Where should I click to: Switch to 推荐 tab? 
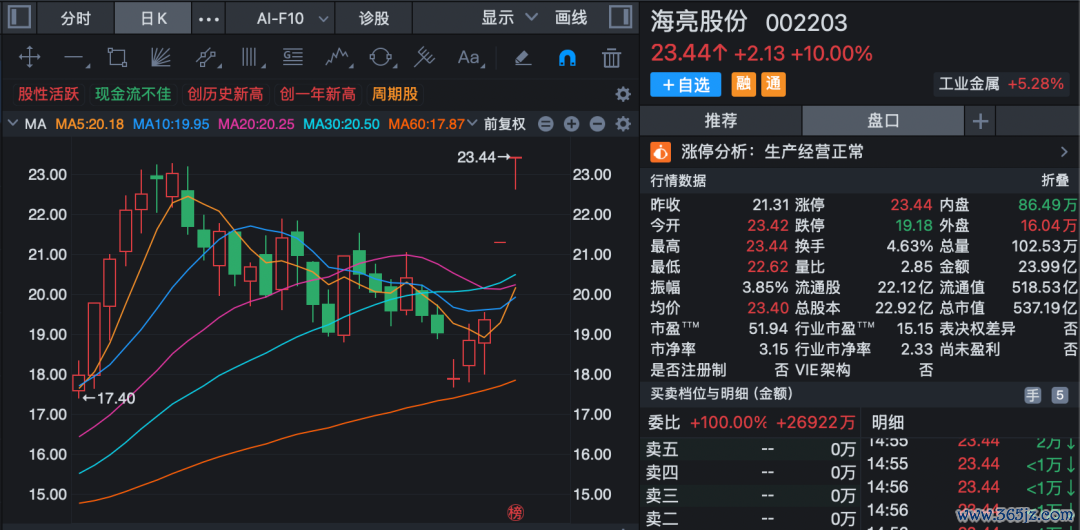721,121
